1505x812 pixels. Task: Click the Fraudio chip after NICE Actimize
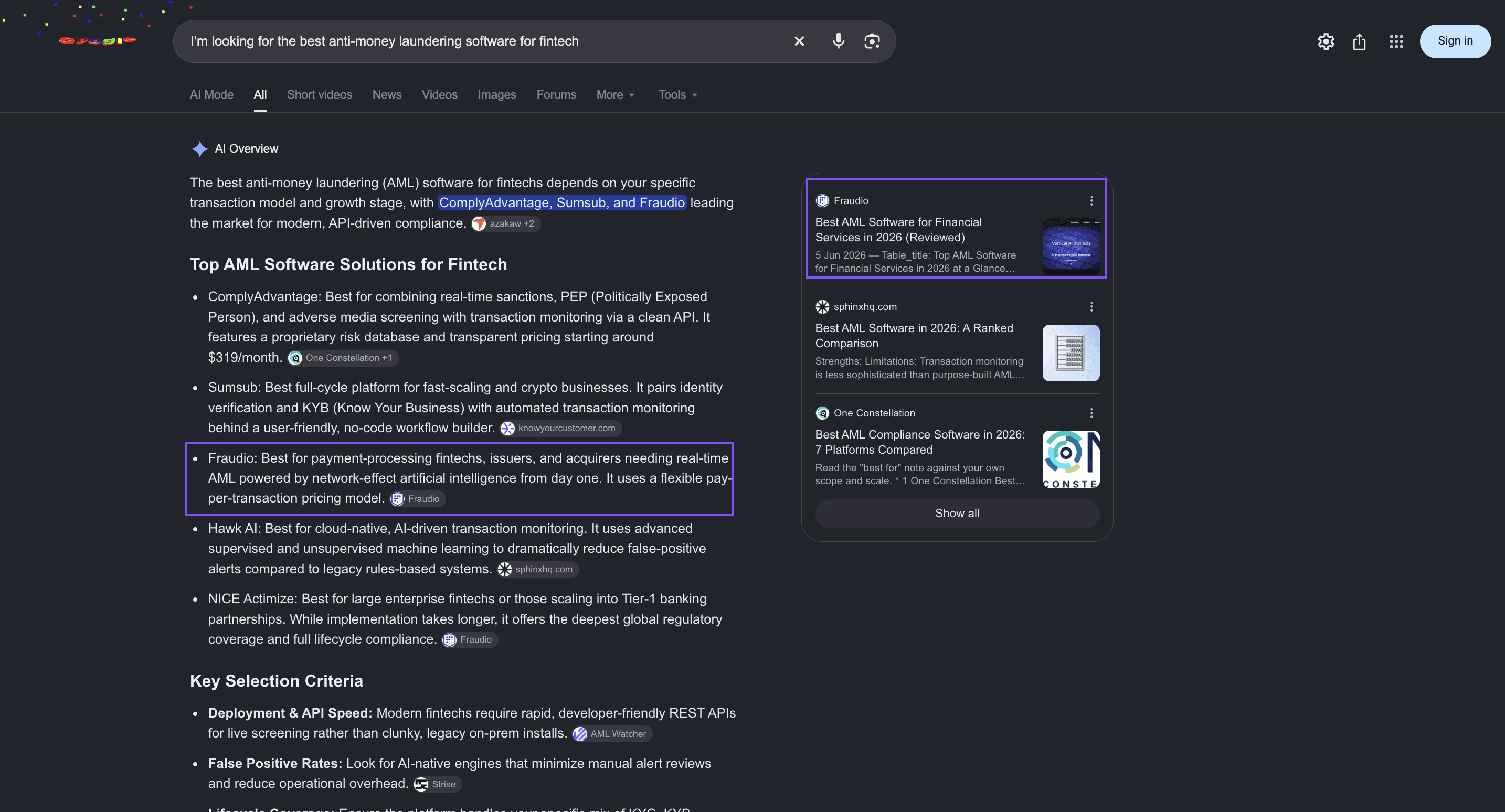tap(470, 639)
